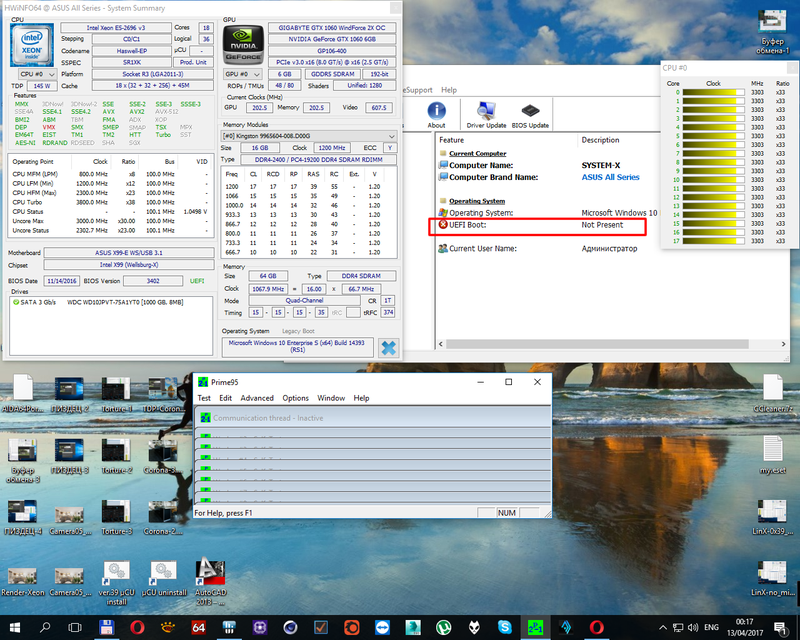Open the Help menu in Prime95
800x640 pixels.
click(x=361, y=398)
